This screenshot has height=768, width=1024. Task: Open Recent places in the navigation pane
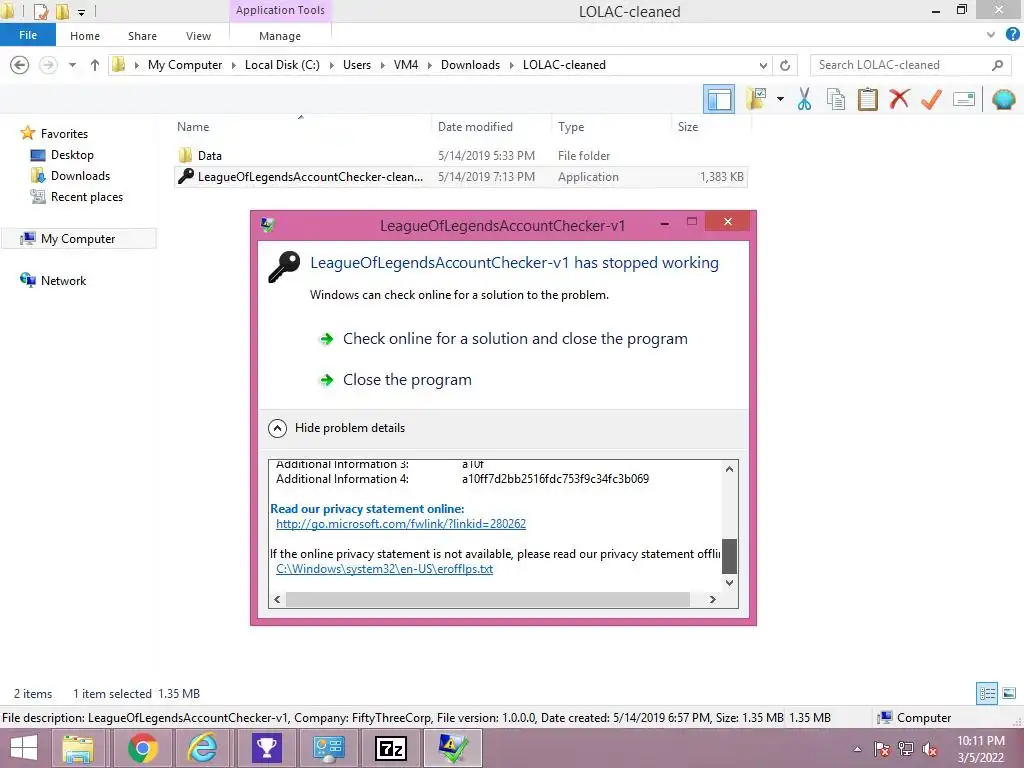[86, 197]
